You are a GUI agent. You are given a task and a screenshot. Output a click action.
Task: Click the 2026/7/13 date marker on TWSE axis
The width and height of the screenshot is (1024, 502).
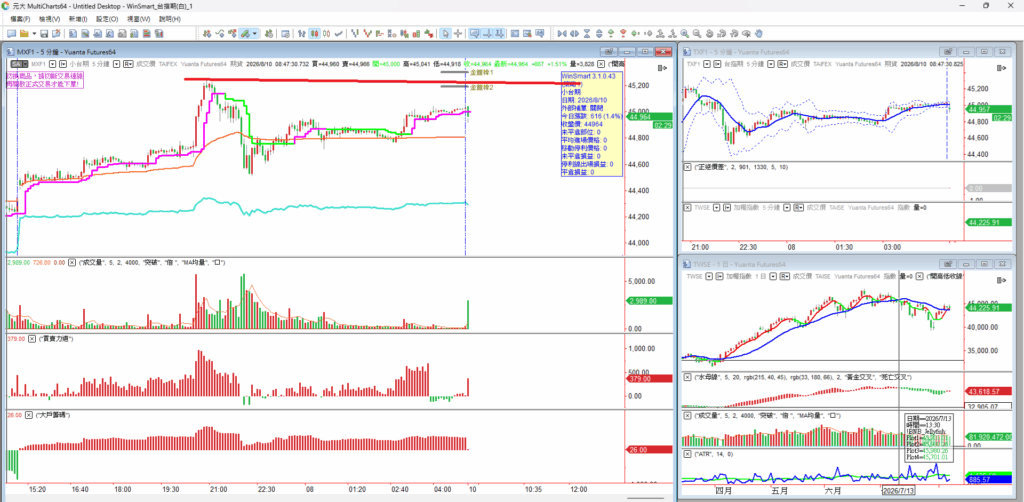pyautogui.click(x=899, y=489)
